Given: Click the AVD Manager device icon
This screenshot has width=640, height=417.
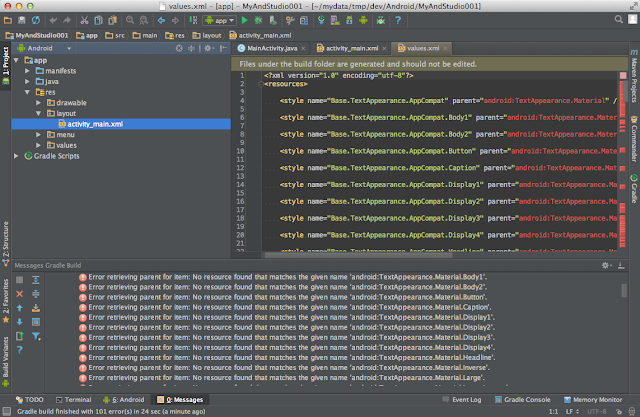Looking at the screenshot, I should click(335, 20).
